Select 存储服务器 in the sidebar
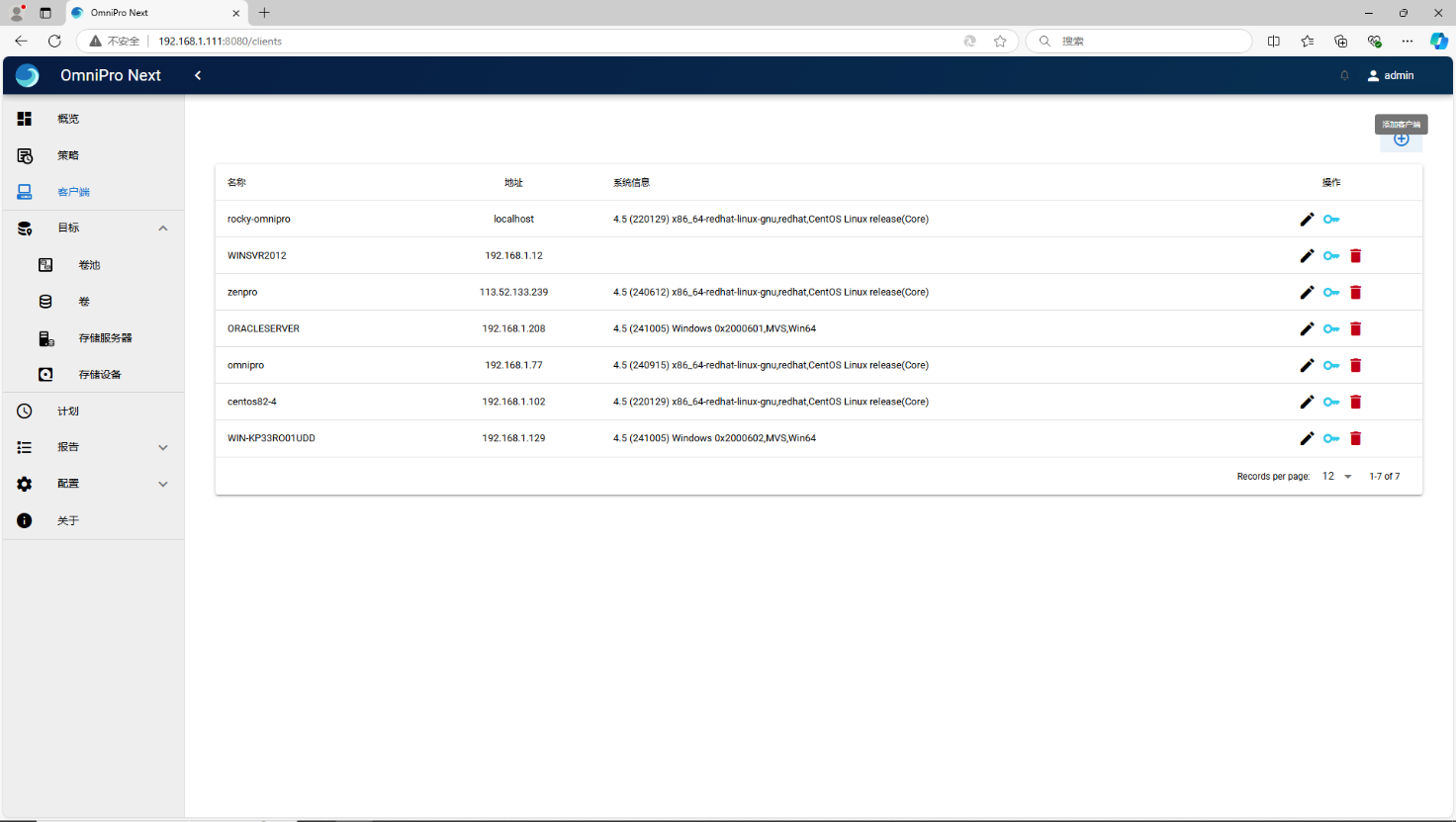 [105, 338]
